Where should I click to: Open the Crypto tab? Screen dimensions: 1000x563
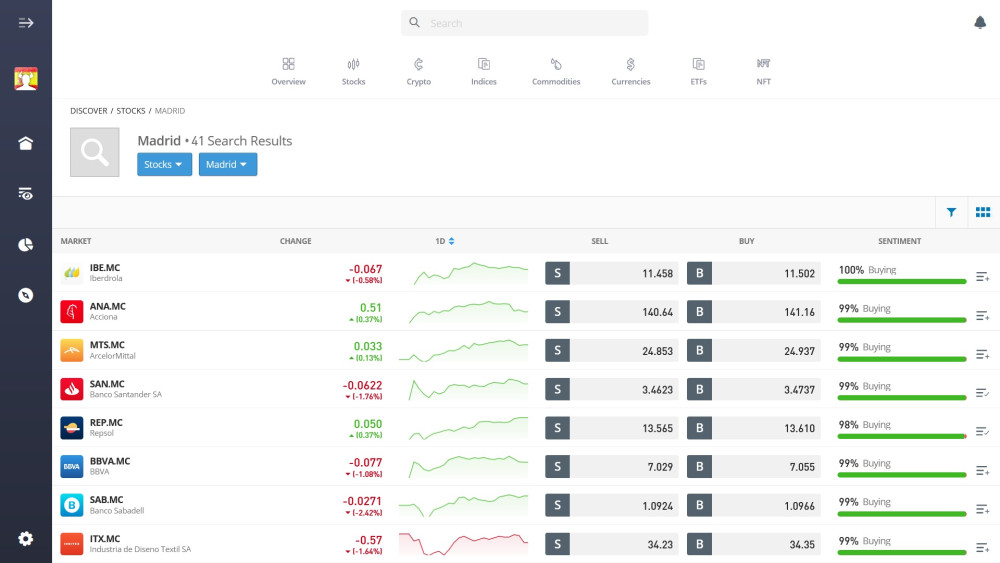tap(418, 71)
